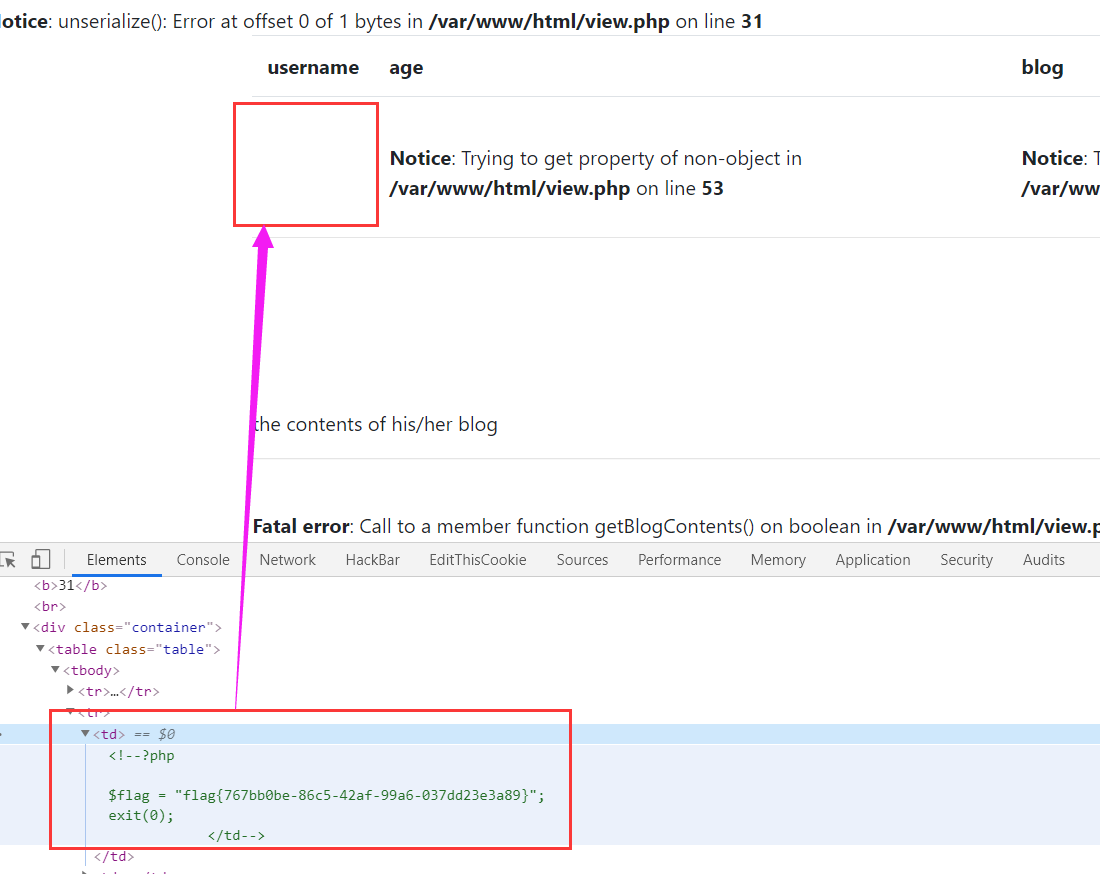Viewport: 1100px width, 874px height.
Task: Select the <br> node in DOM tree
Action: (x=50, y=606)
